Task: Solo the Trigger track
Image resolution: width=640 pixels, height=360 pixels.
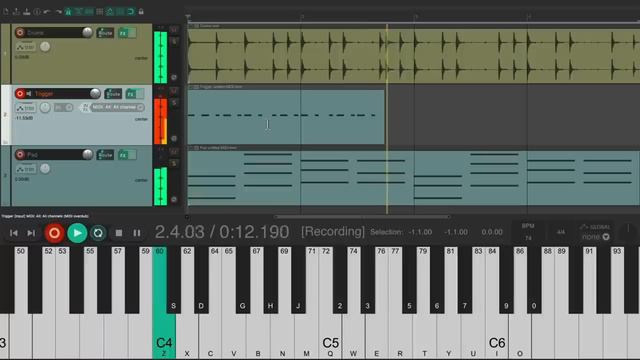Action: click(x=174, y=102)
